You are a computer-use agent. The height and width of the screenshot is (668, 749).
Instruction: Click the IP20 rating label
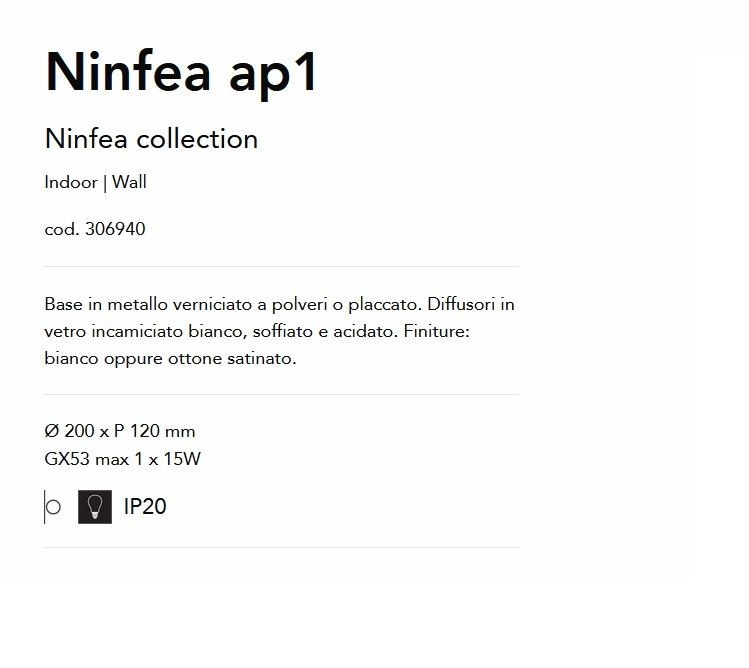pos(145,506)
